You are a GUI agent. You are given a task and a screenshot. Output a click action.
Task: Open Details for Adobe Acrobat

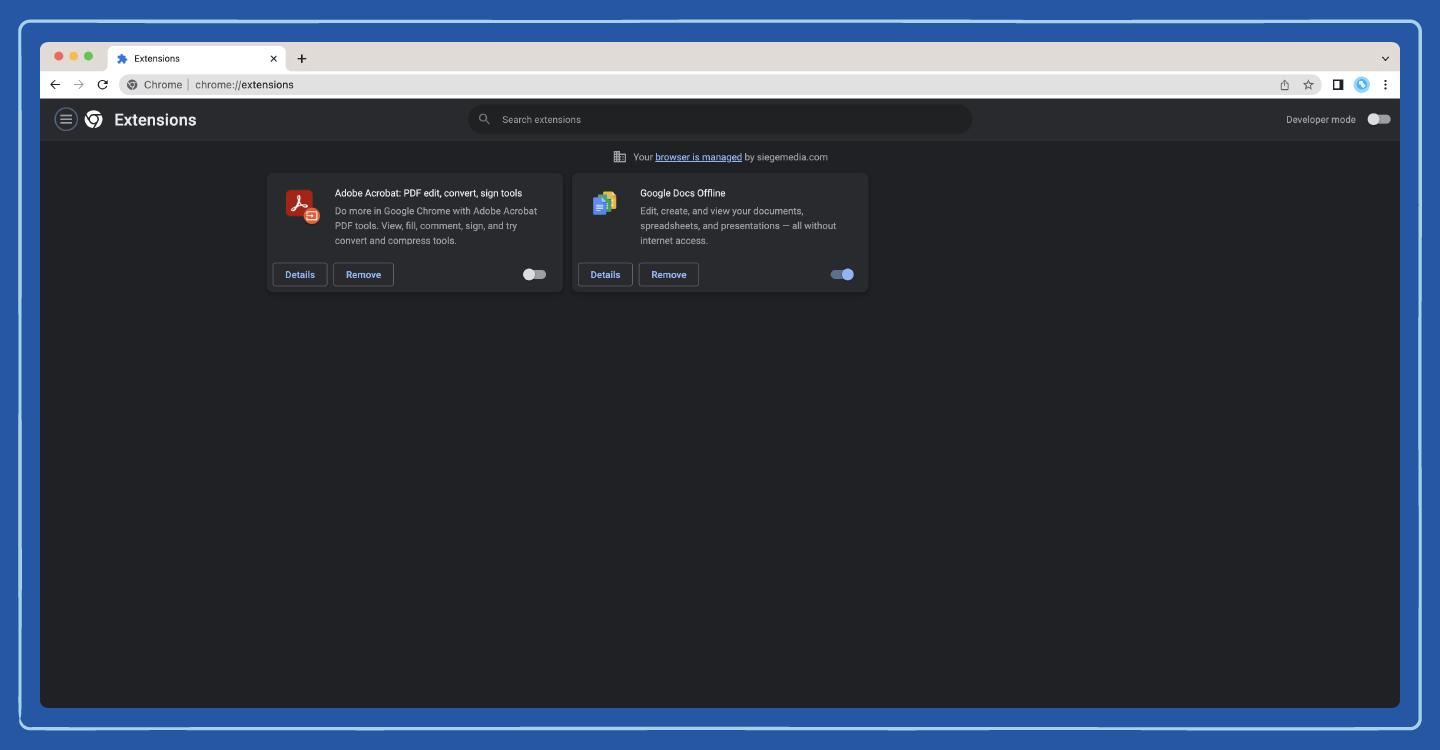(299, 274)
